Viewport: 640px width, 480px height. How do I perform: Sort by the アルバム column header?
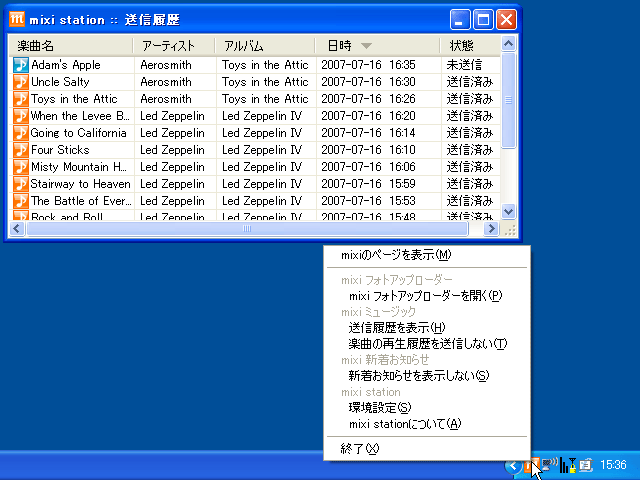coord(265,46)
